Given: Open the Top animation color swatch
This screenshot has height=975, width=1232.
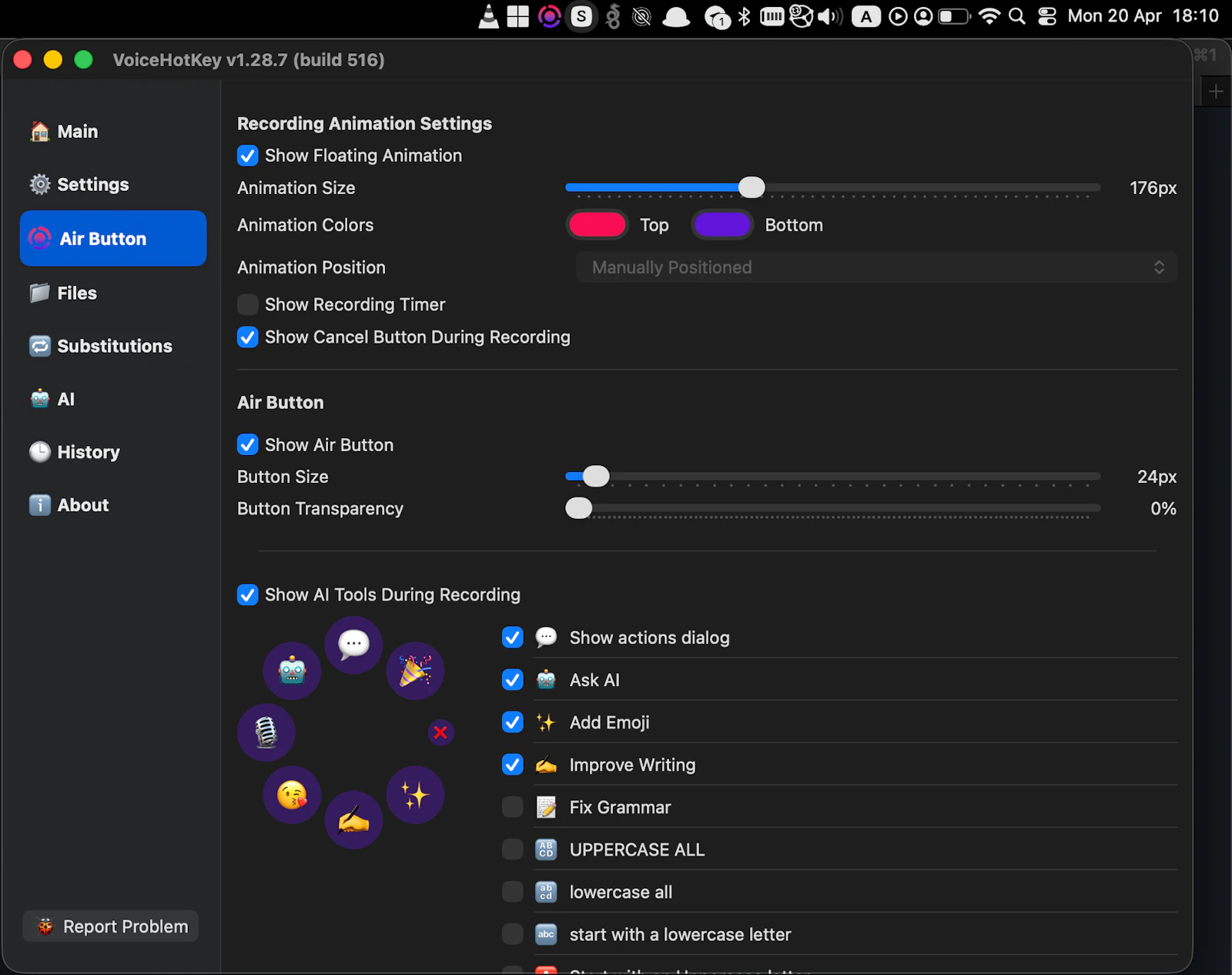Looking at the screenshot, I should [598, 225].
